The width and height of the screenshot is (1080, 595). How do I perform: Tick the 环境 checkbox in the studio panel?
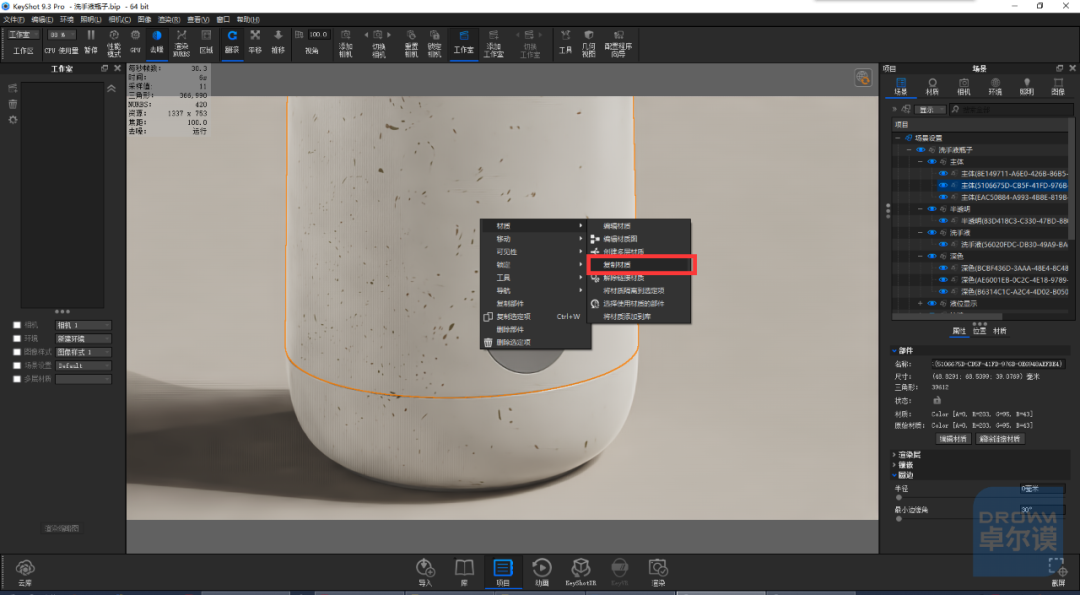pos(17,339)
